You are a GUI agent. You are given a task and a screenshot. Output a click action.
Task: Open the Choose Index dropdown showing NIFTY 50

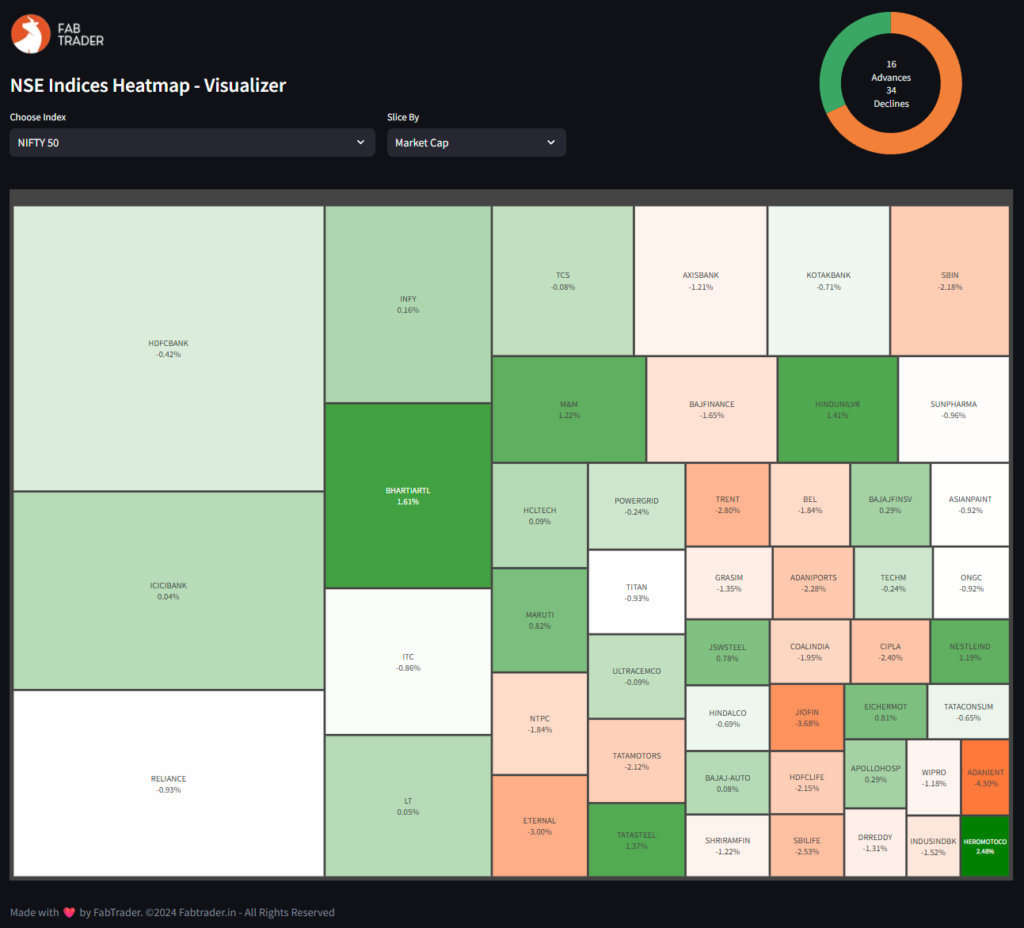192,142
